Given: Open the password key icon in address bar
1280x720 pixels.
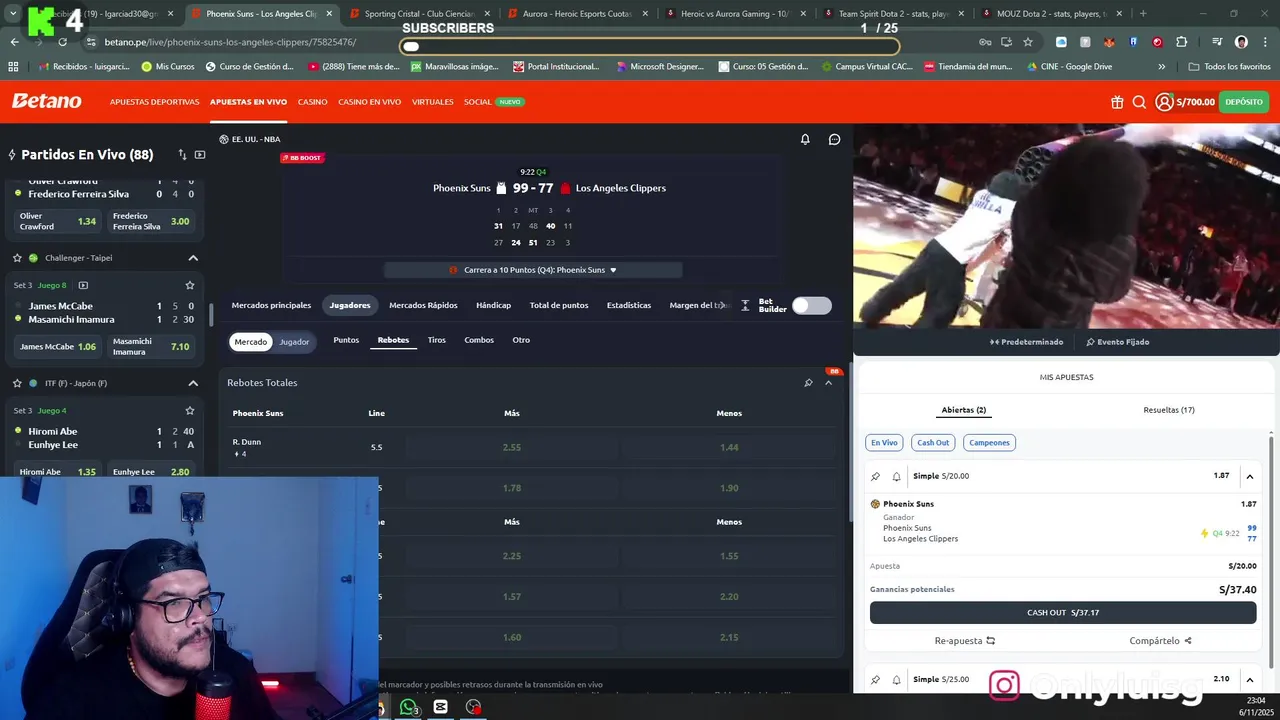Looking at the screenshot, I should click(985, 42).
